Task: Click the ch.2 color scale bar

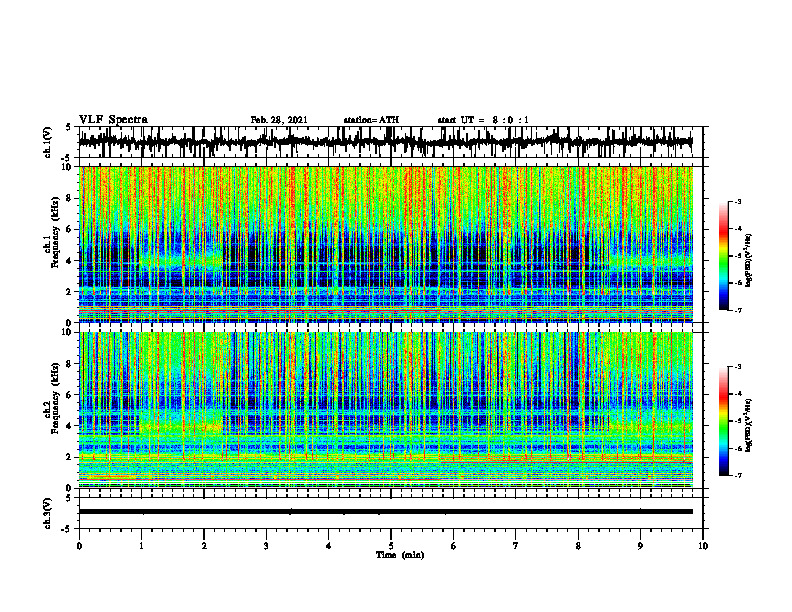Action: coord(724,421)
